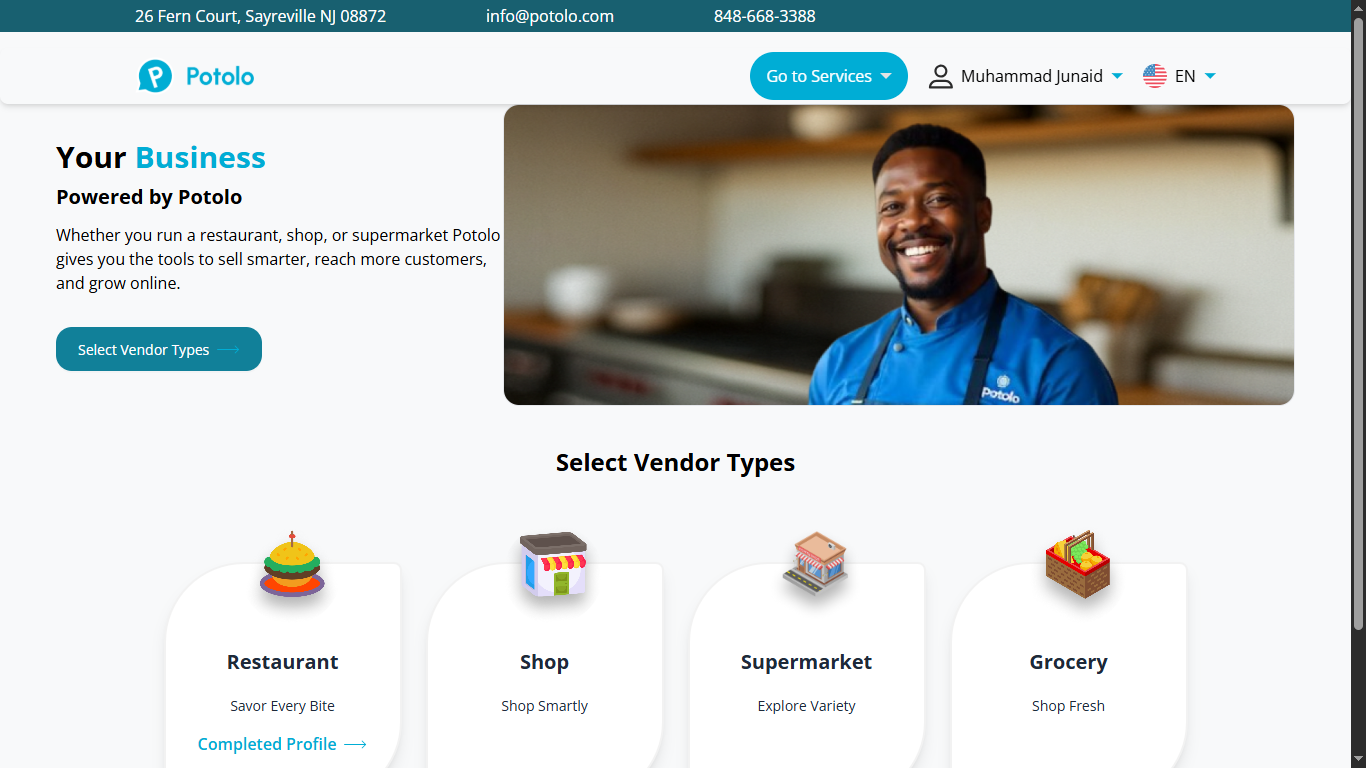Select the Restaurant burger icon

pos(293,564)
